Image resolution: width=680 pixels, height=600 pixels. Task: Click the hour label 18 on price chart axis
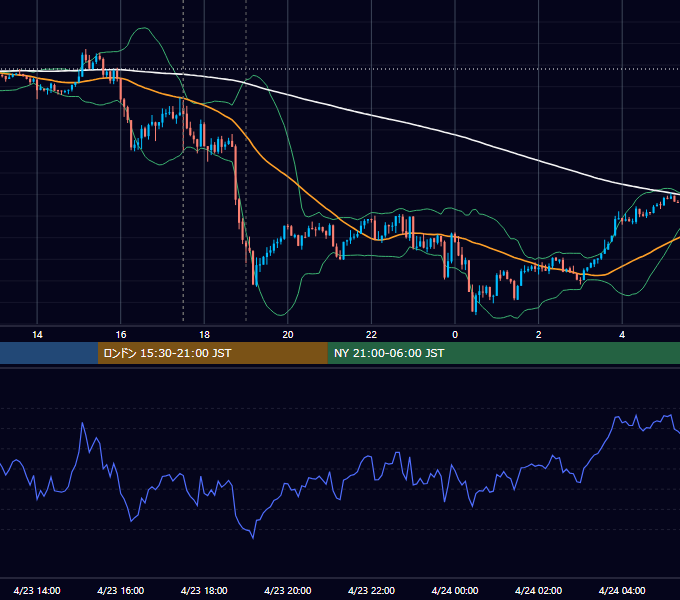tap(204, 335)
